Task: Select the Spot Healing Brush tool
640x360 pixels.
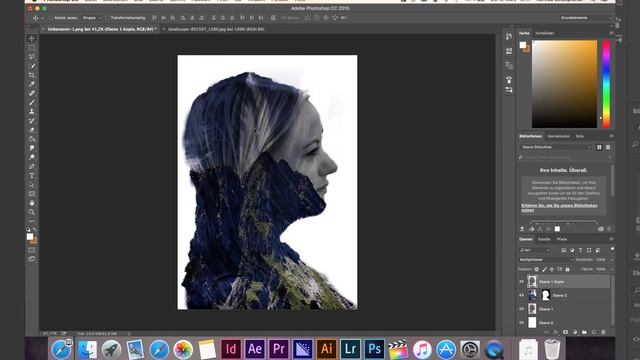Action: 32,93
